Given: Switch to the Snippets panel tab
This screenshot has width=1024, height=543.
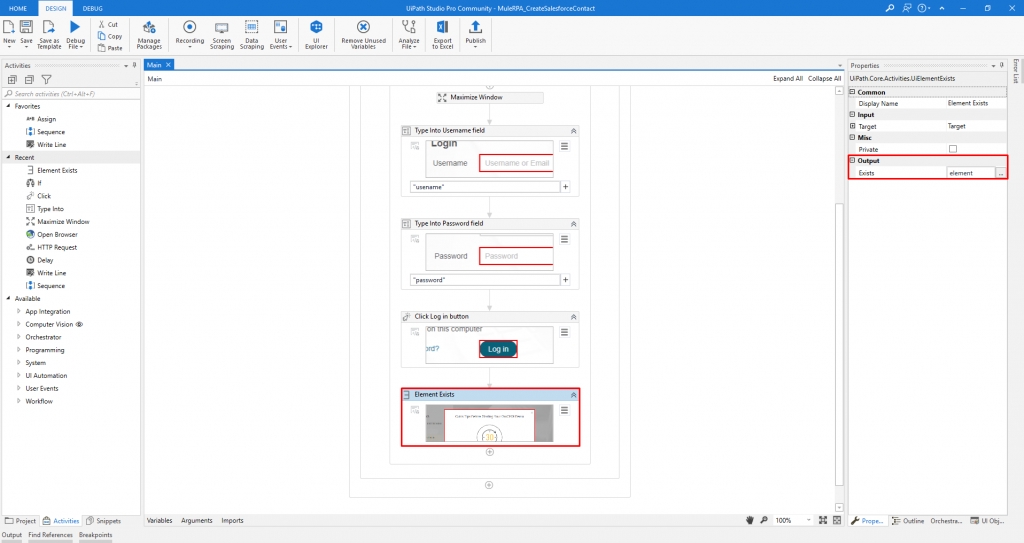Looking at the screenshot, I should point(104,521).
